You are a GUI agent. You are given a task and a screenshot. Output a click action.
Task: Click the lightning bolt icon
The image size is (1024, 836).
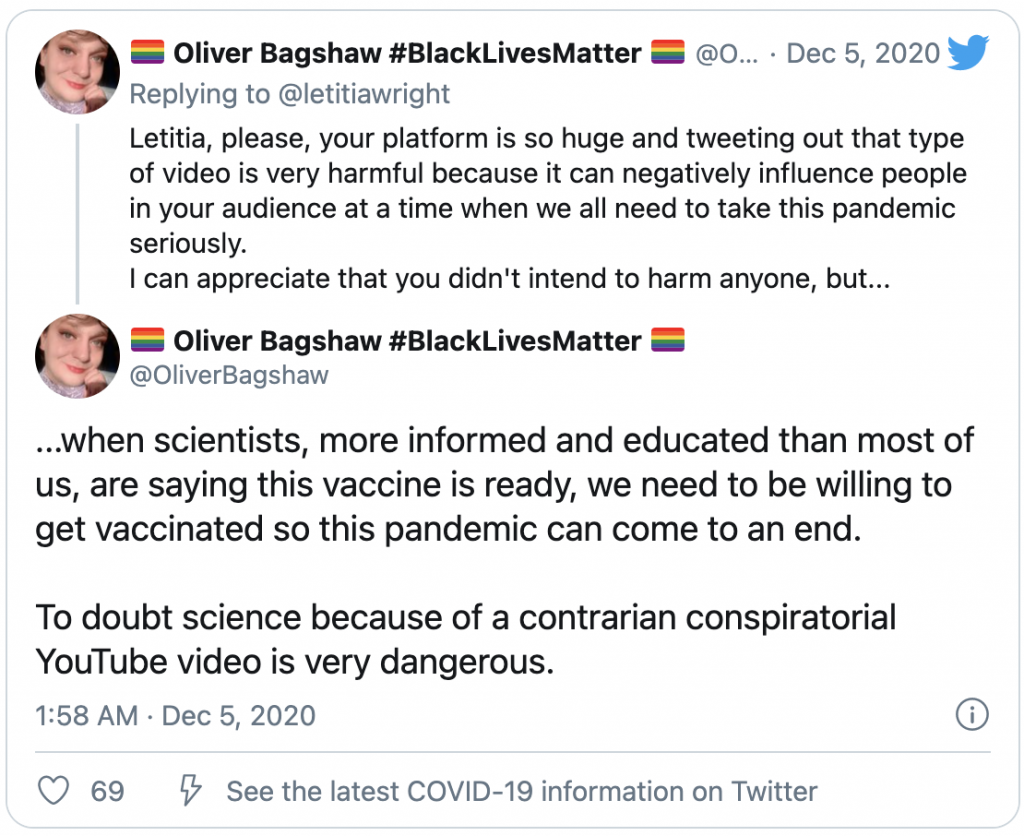tap(188, 791)
